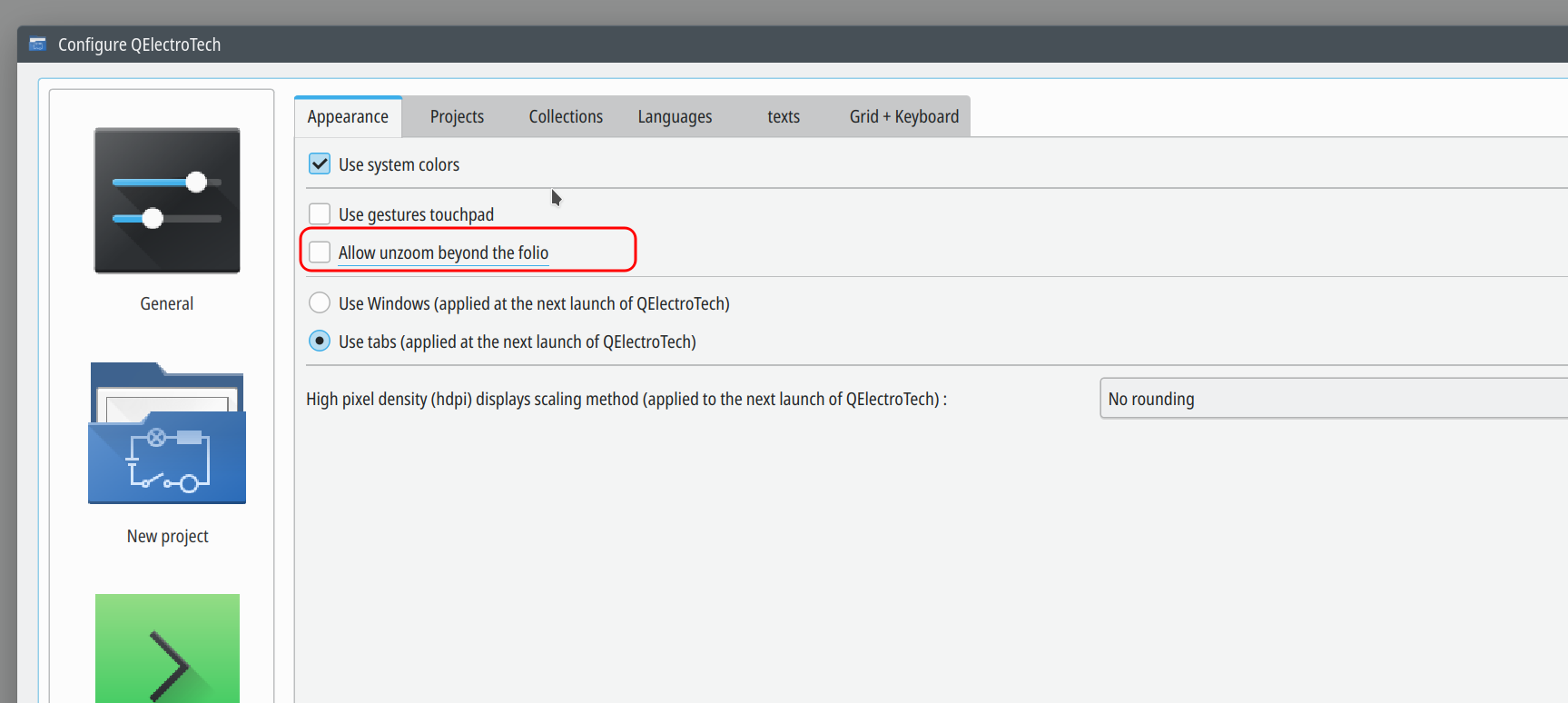1568x703 pixels.
Task: Go to the Languages tab
Action: coord(675,116)
